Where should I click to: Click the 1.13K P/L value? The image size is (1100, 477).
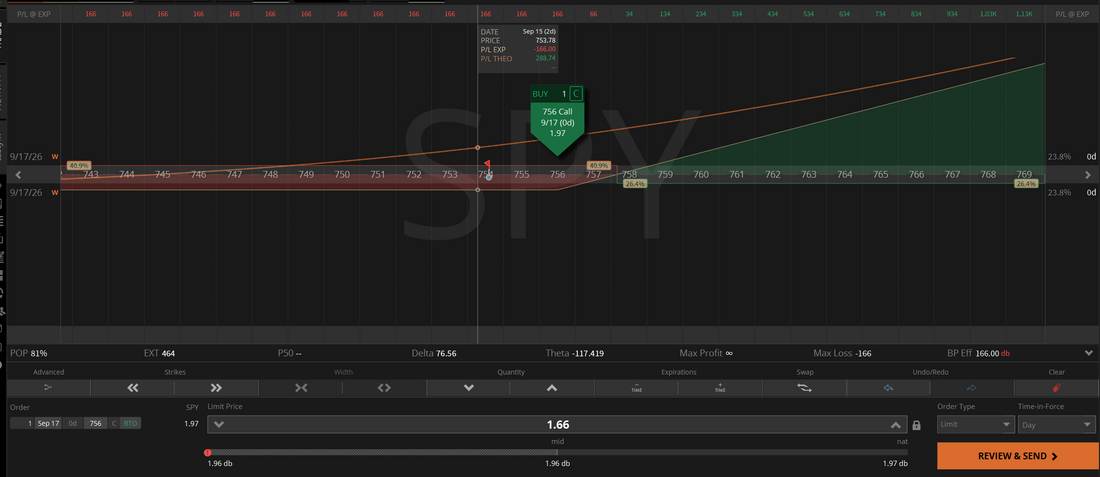1025,13
